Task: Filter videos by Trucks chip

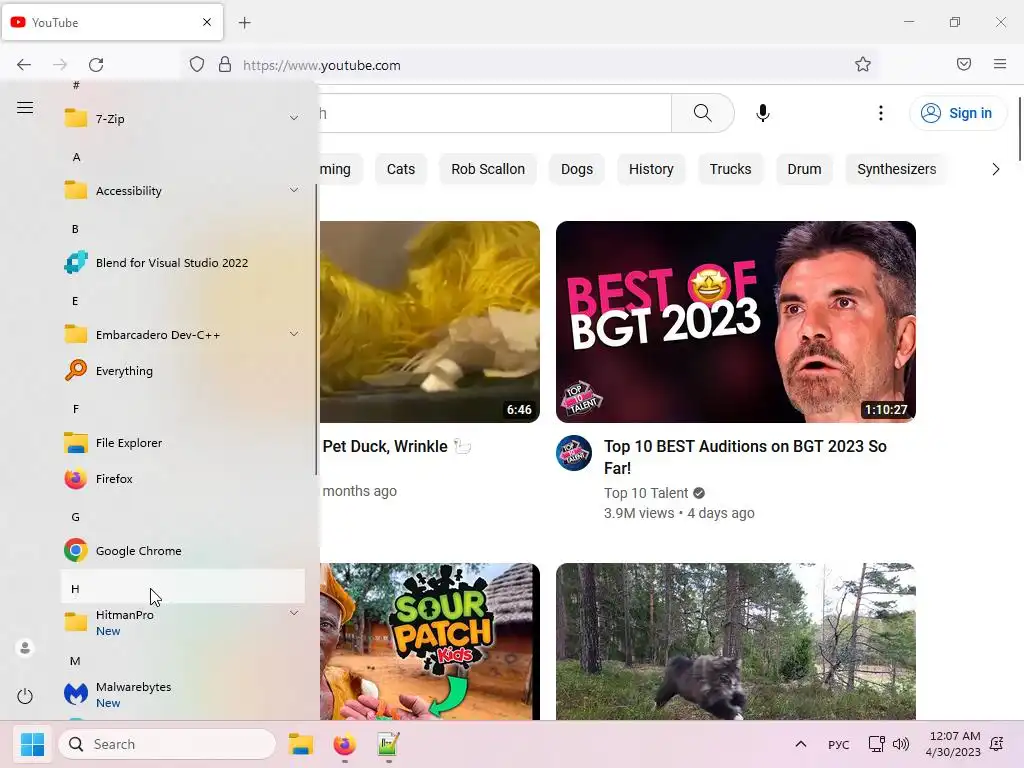Action: point(730,169)
